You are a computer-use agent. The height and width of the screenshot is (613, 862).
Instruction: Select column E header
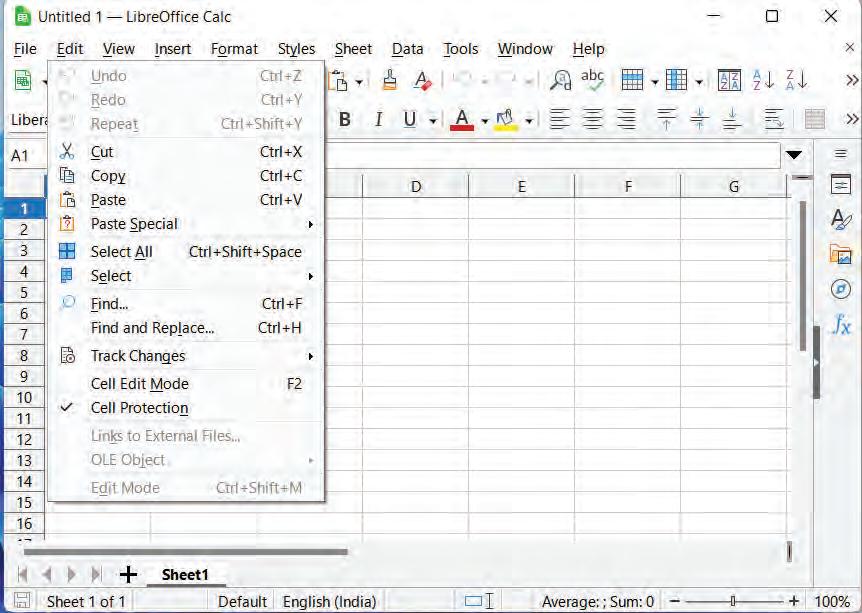pyautogui.click(x=521, y=186)
